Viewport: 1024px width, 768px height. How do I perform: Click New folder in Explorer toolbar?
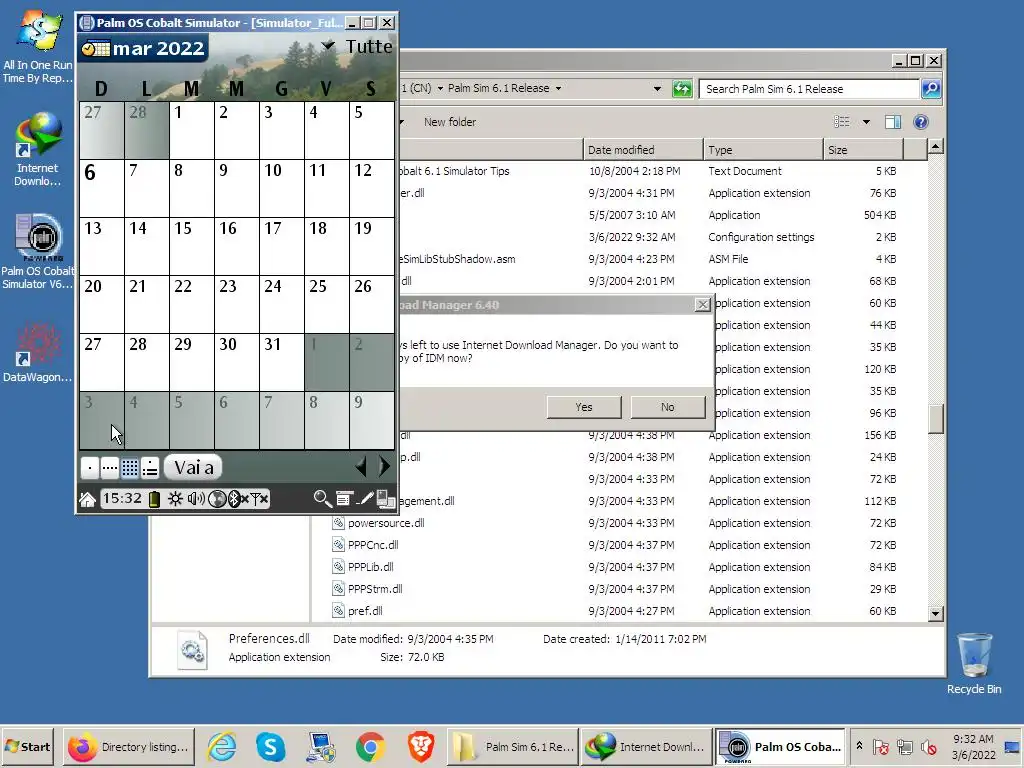tap(450, 122)
